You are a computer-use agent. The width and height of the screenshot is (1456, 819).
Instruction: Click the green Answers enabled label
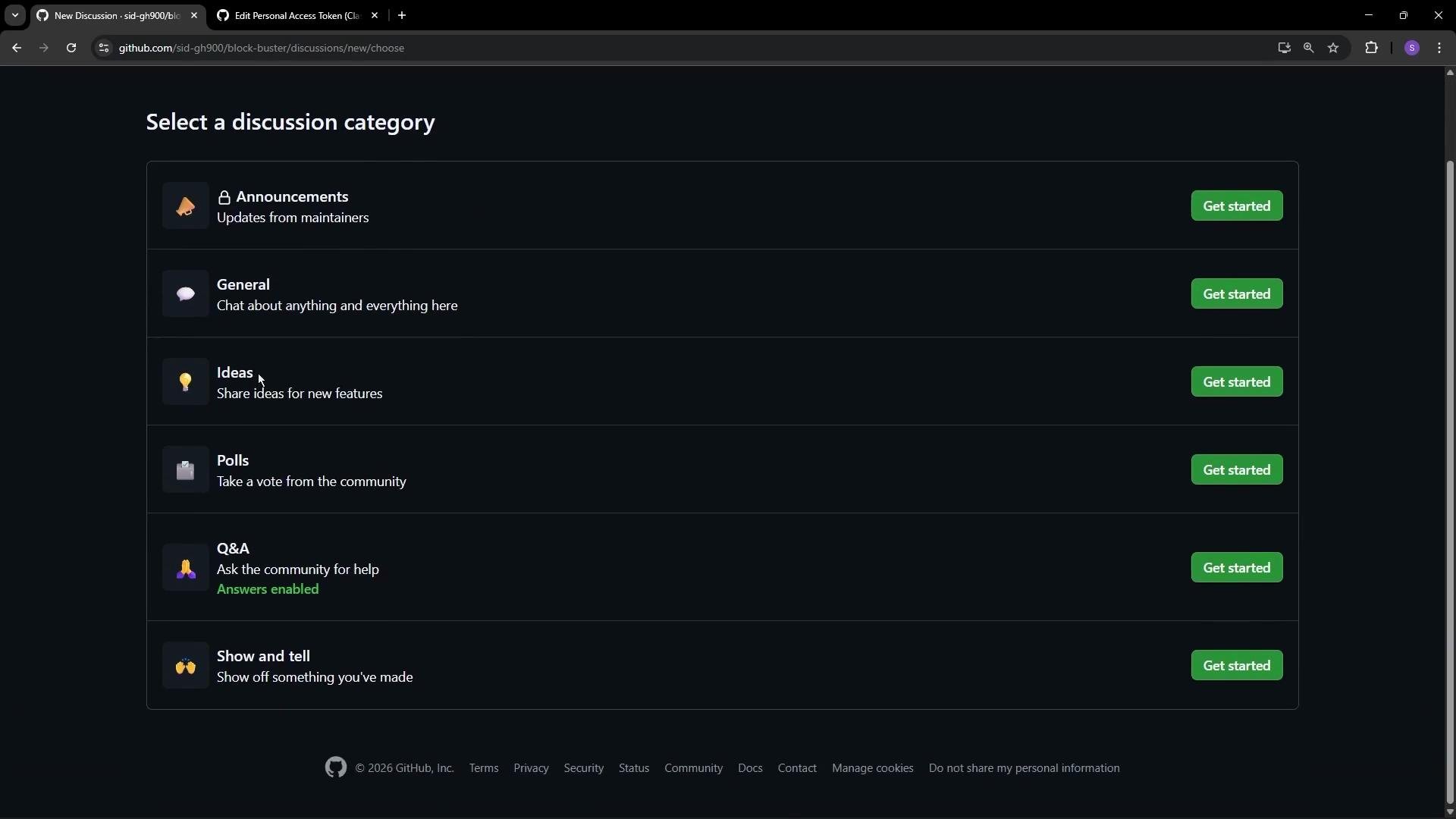coord(268,590)
